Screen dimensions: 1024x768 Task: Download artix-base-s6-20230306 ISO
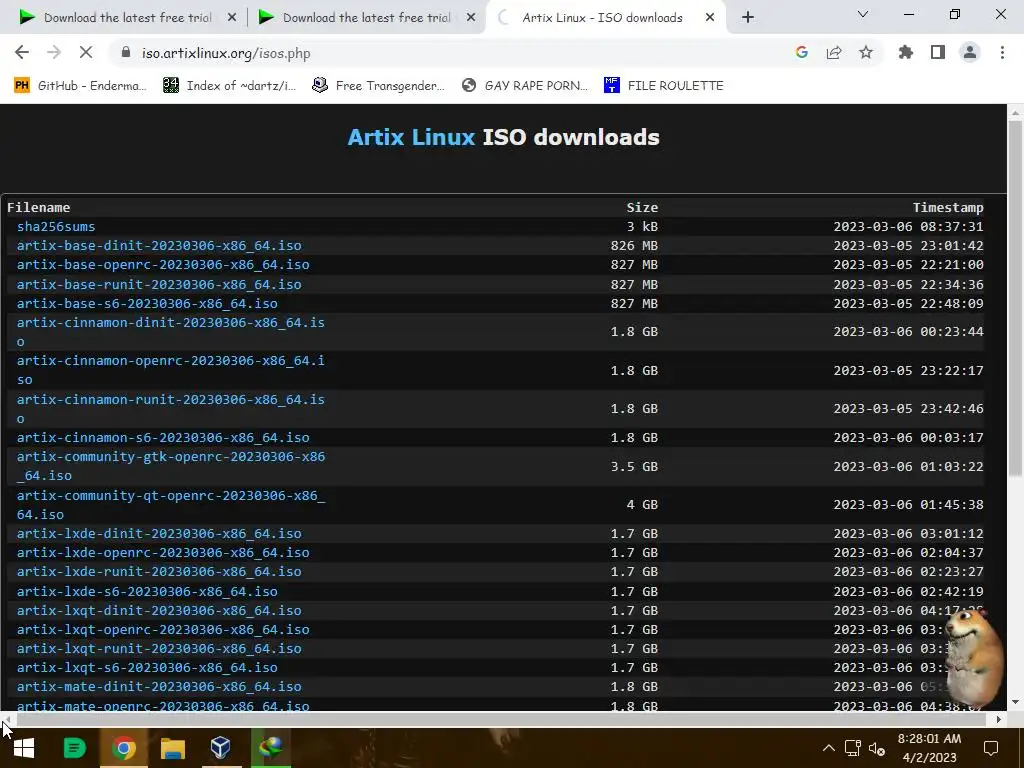(147, 303)
